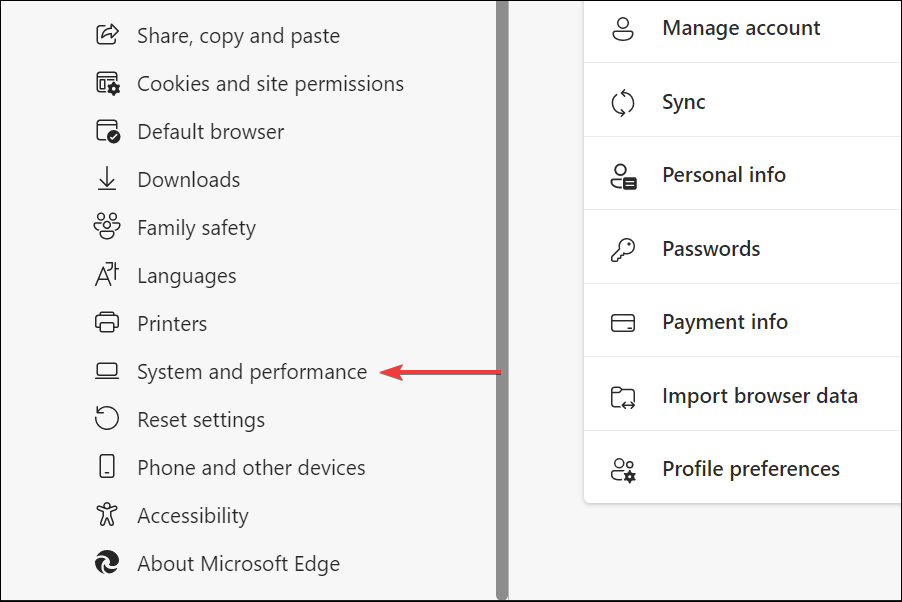Click Import browser data
This screenshot has height=602, width=902.
(760, 396)
